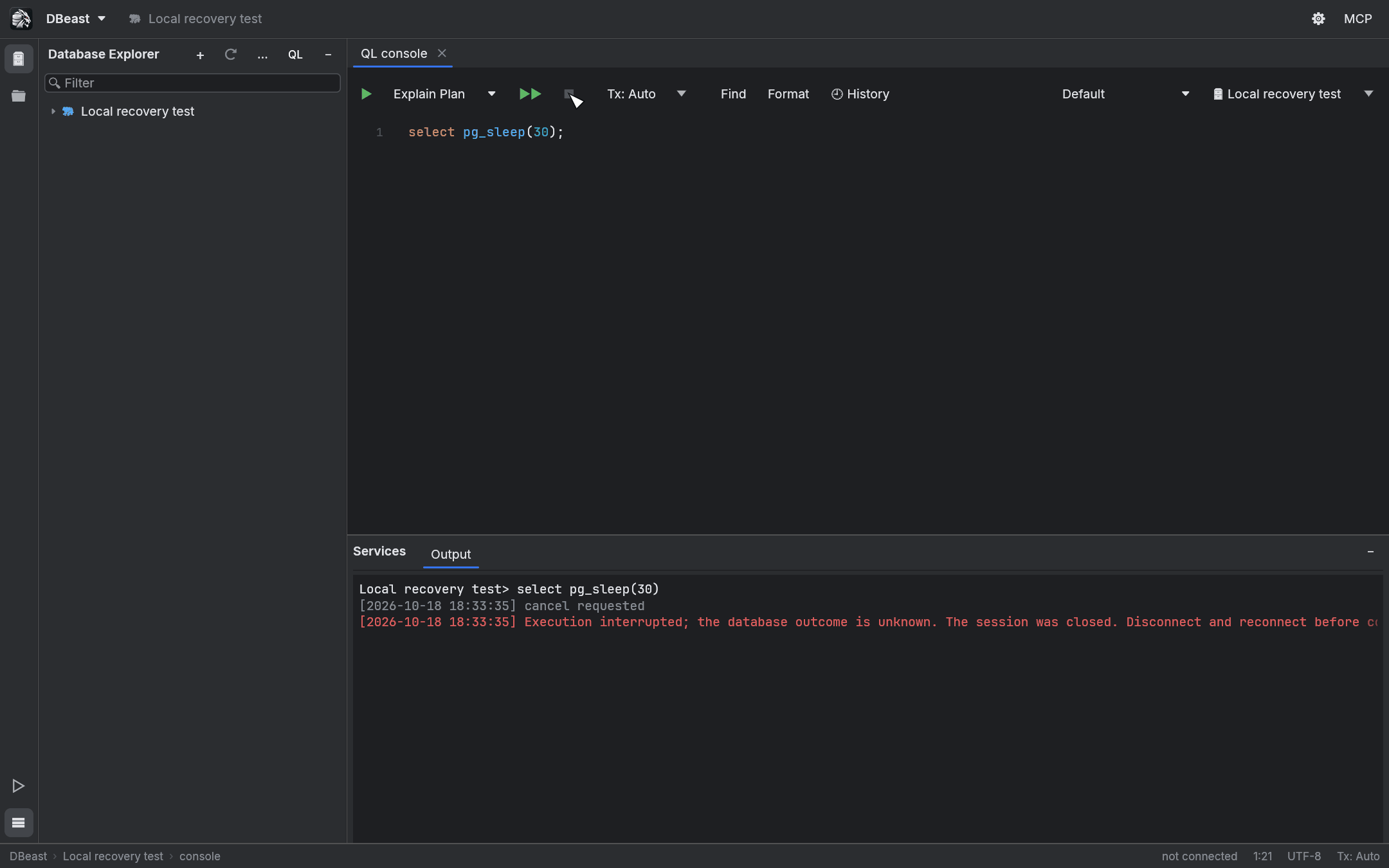The height and width of the screenshot is (868, 1389).
Task: Open the Tx: Auto transaction mode dropdown
Action: pos(646,94)
